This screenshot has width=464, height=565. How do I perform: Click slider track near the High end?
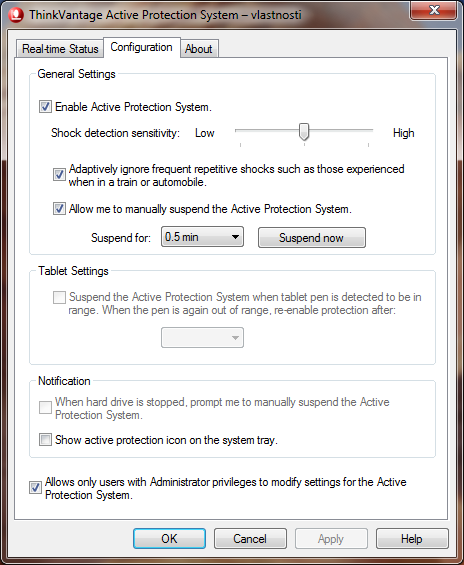[x=364, y=130]
